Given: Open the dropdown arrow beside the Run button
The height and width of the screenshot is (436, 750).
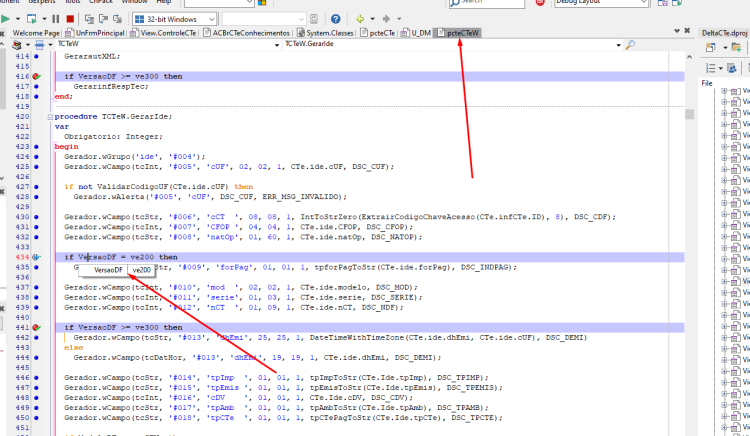Looking at the screenshot, I should [x=18, y=19].
